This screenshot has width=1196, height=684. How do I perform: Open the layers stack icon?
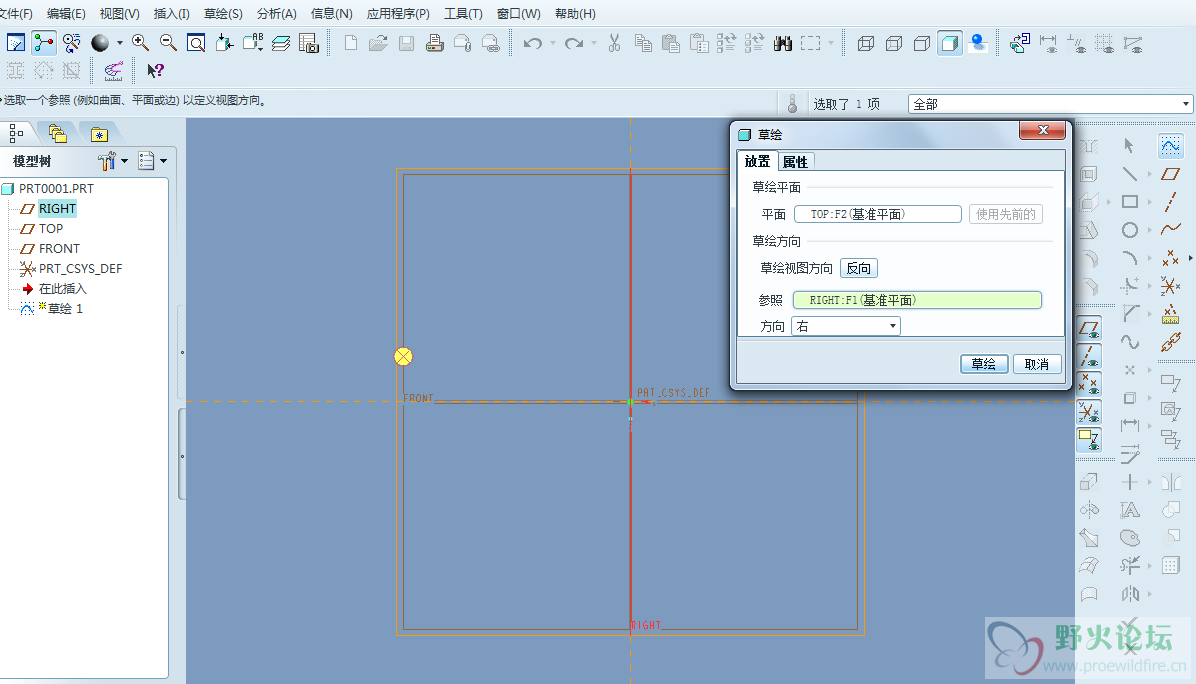(x=281, y=43)
